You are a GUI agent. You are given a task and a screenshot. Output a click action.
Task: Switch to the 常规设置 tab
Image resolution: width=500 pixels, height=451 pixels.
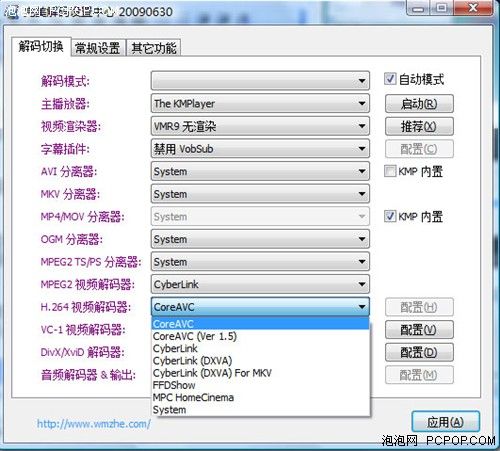(x=98, y=48)
